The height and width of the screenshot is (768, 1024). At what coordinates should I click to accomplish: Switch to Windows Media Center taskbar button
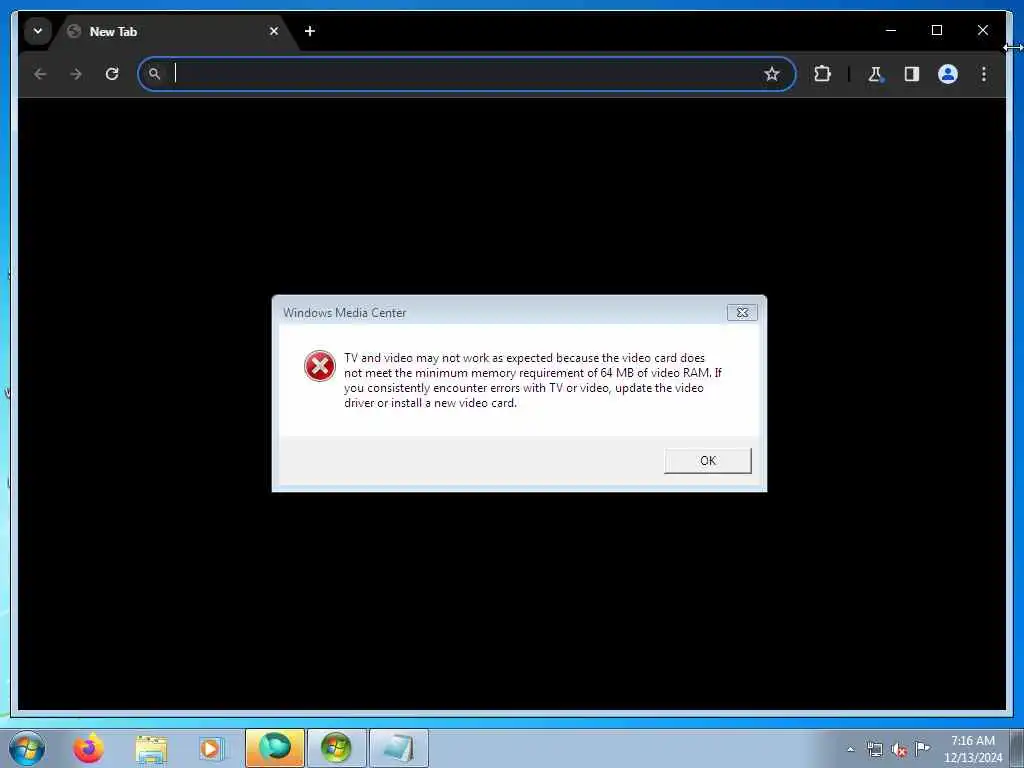pyautogui.click(x=336, y=748)
